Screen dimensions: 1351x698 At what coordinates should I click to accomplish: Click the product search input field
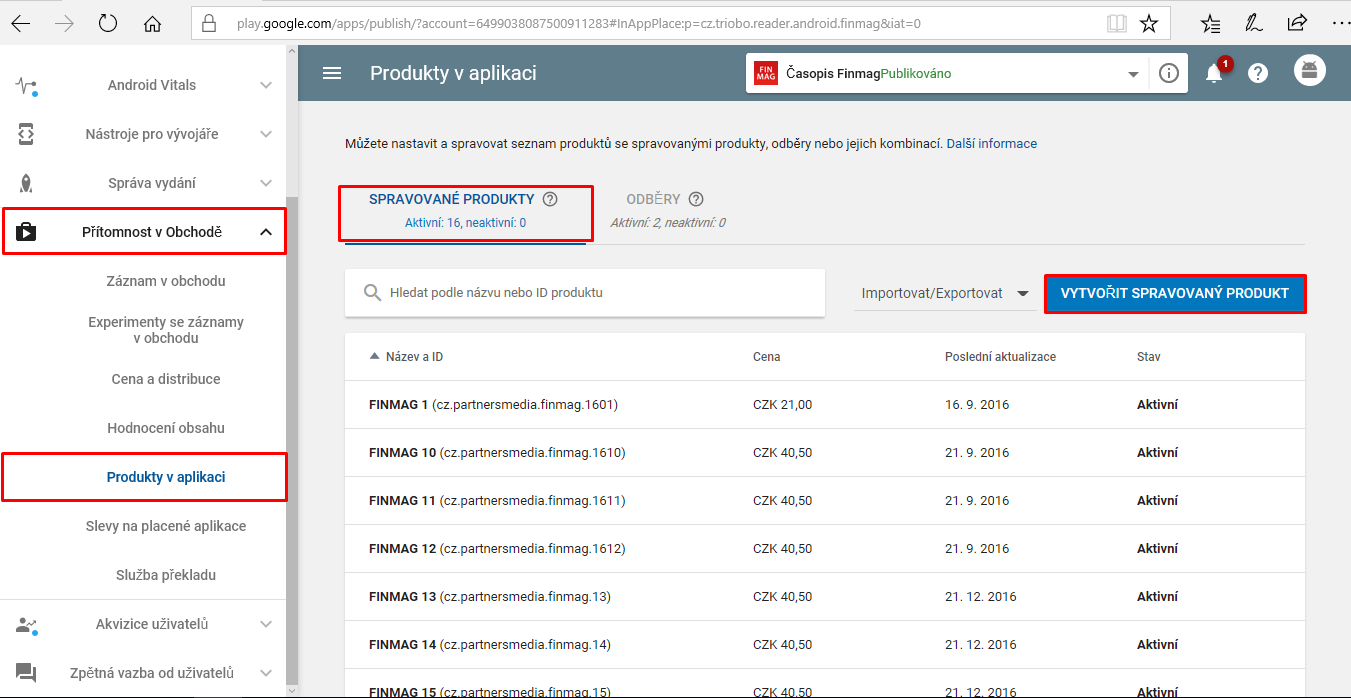pyautogui.click(x=585, y=293)
